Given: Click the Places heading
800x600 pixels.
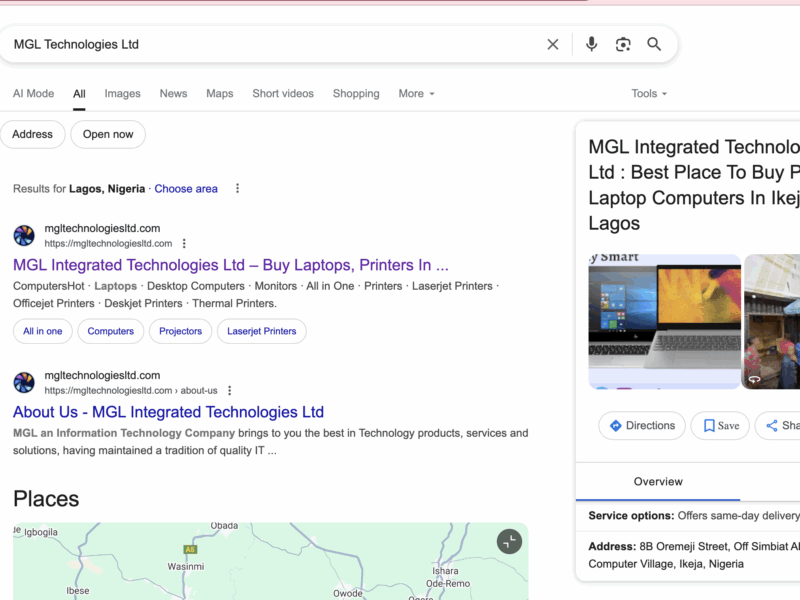Looking at the screenshot, I should click(46, 499).
